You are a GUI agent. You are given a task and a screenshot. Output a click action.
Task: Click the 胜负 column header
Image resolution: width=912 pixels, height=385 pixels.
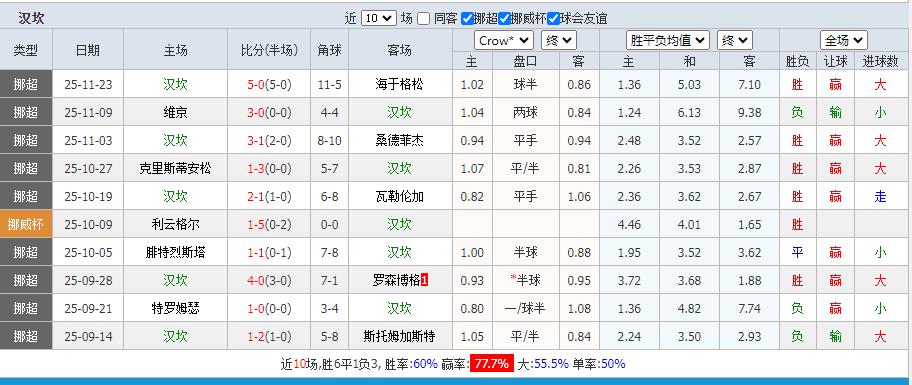pyautogui.click(x=797, y=61)
